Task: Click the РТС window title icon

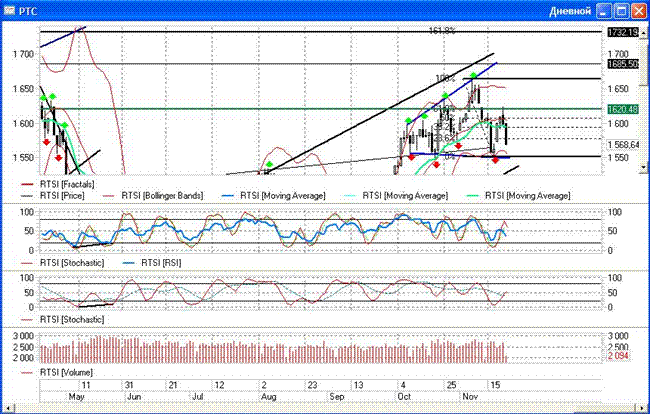Action: (x=9, y=10)
